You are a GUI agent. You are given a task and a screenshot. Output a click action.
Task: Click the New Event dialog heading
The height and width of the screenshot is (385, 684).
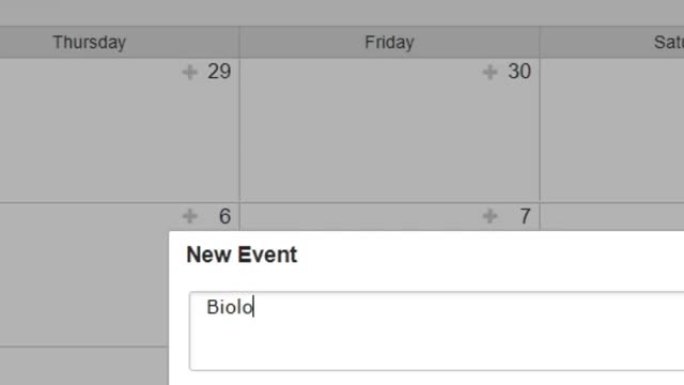[x=242, y=255]
